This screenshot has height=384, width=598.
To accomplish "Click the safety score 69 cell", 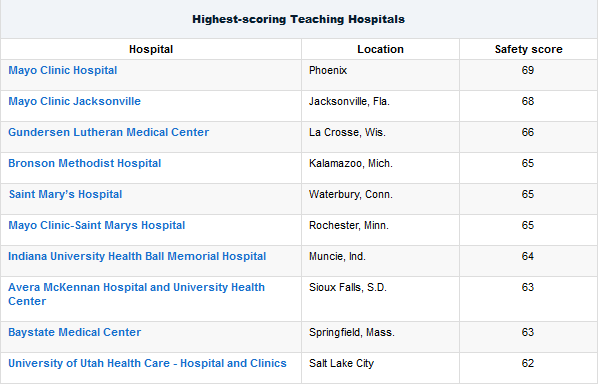I will tap(528, 75).
